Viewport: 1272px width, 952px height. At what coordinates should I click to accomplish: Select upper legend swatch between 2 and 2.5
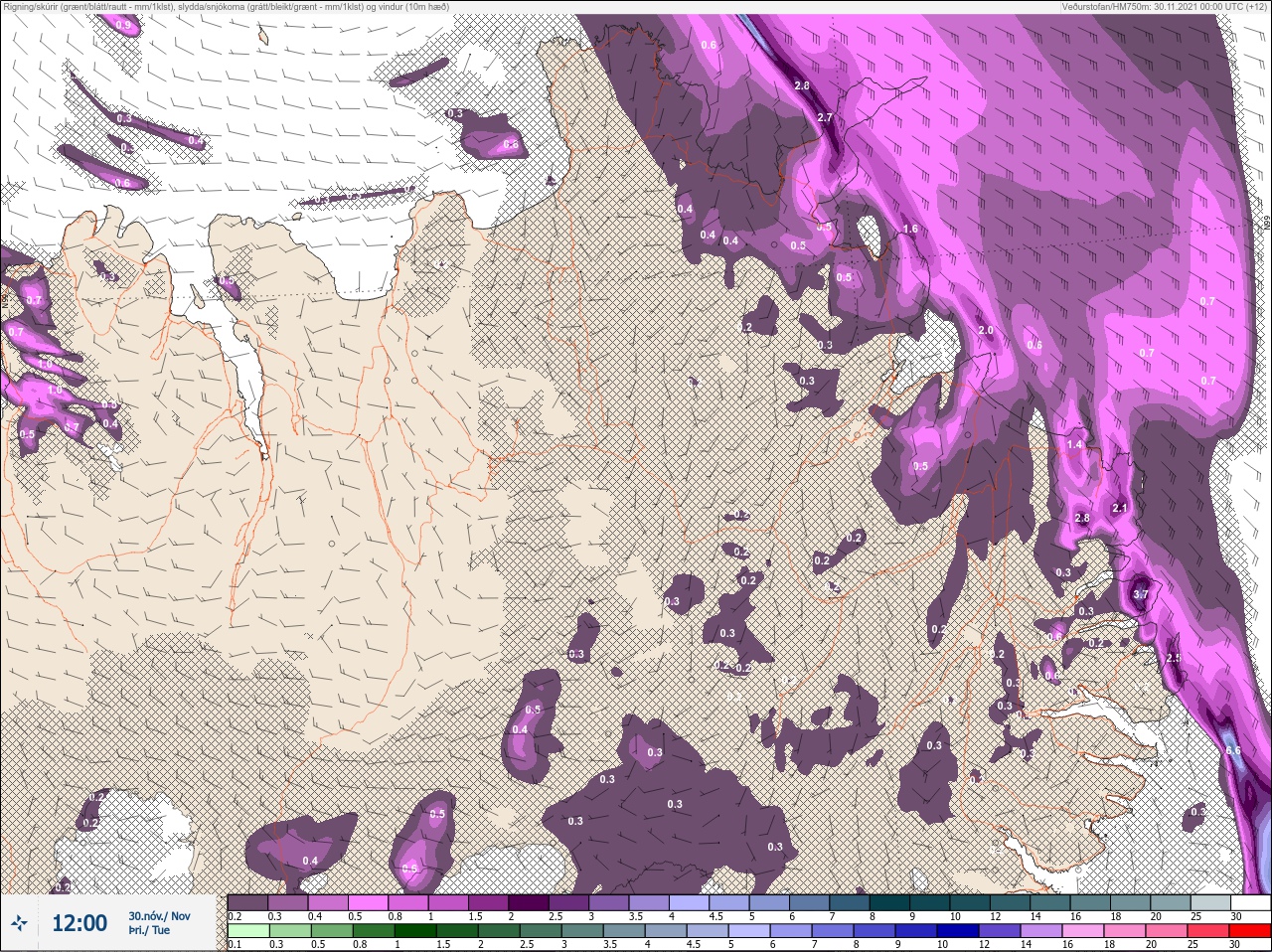[531, 902]
